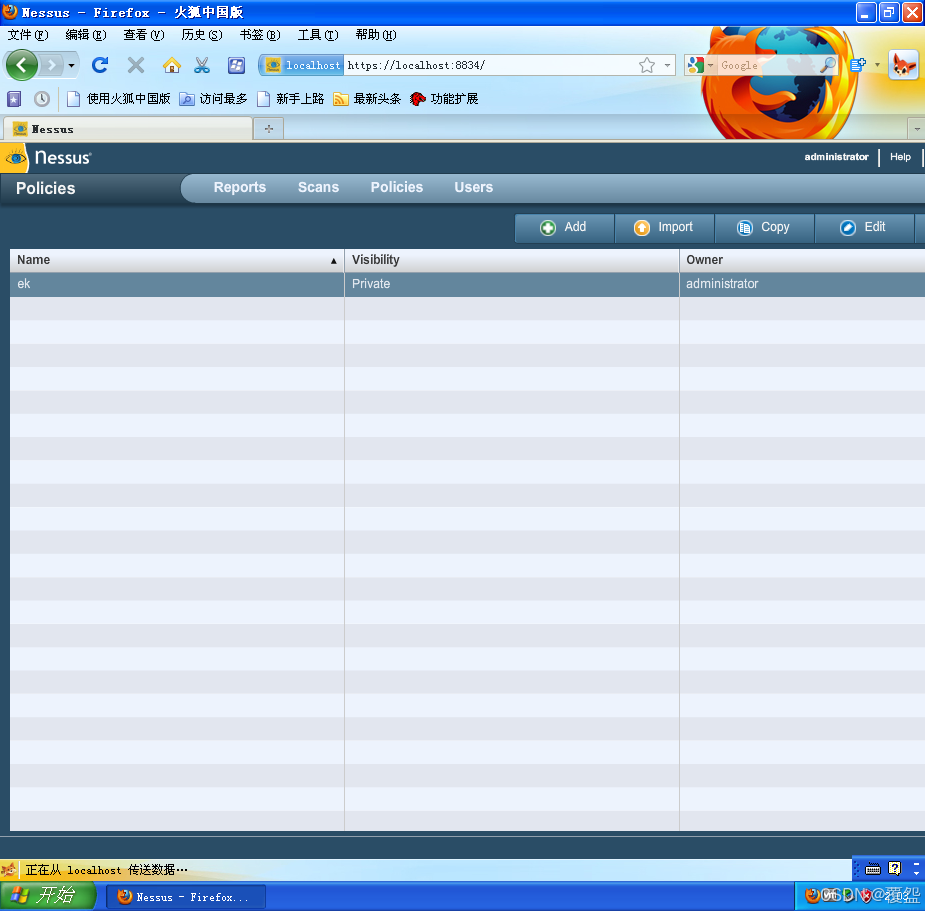This screenshot has width=925, height=911.
Task: Go to the home page icon
Action: (x=172, y=65)
